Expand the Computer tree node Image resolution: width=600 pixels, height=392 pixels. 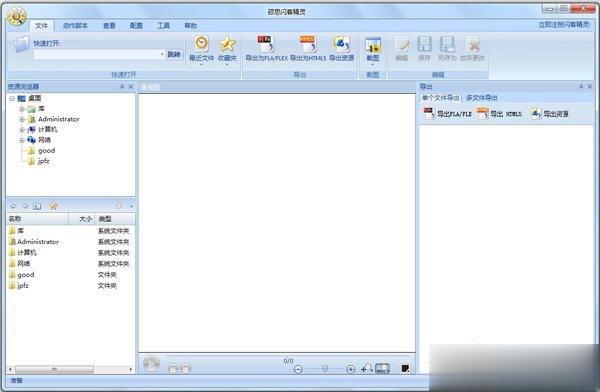(x=22, y=130)
